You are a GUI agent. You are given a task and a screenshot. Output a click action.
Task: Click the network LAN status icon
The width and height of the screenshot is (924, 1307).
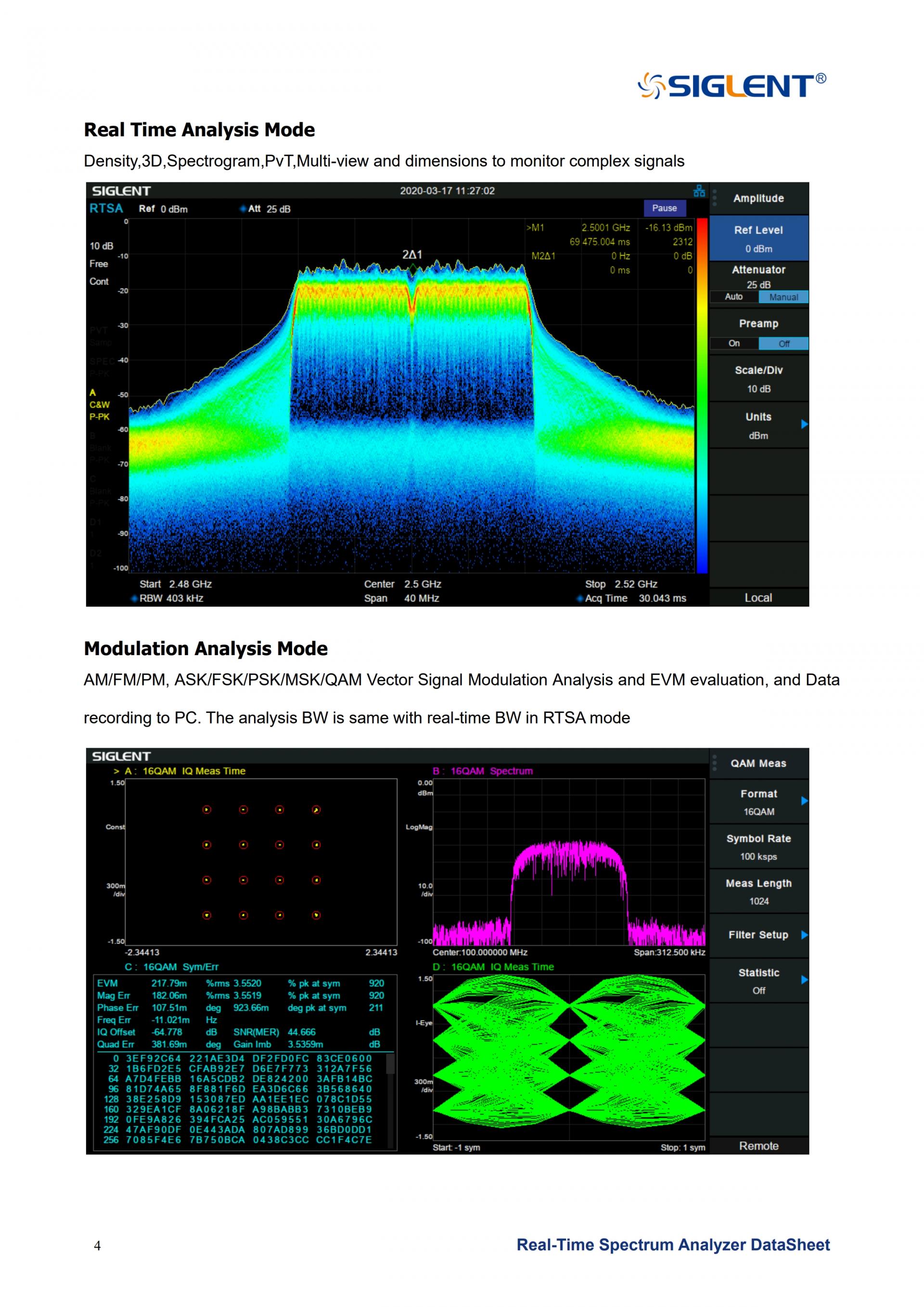699,191
